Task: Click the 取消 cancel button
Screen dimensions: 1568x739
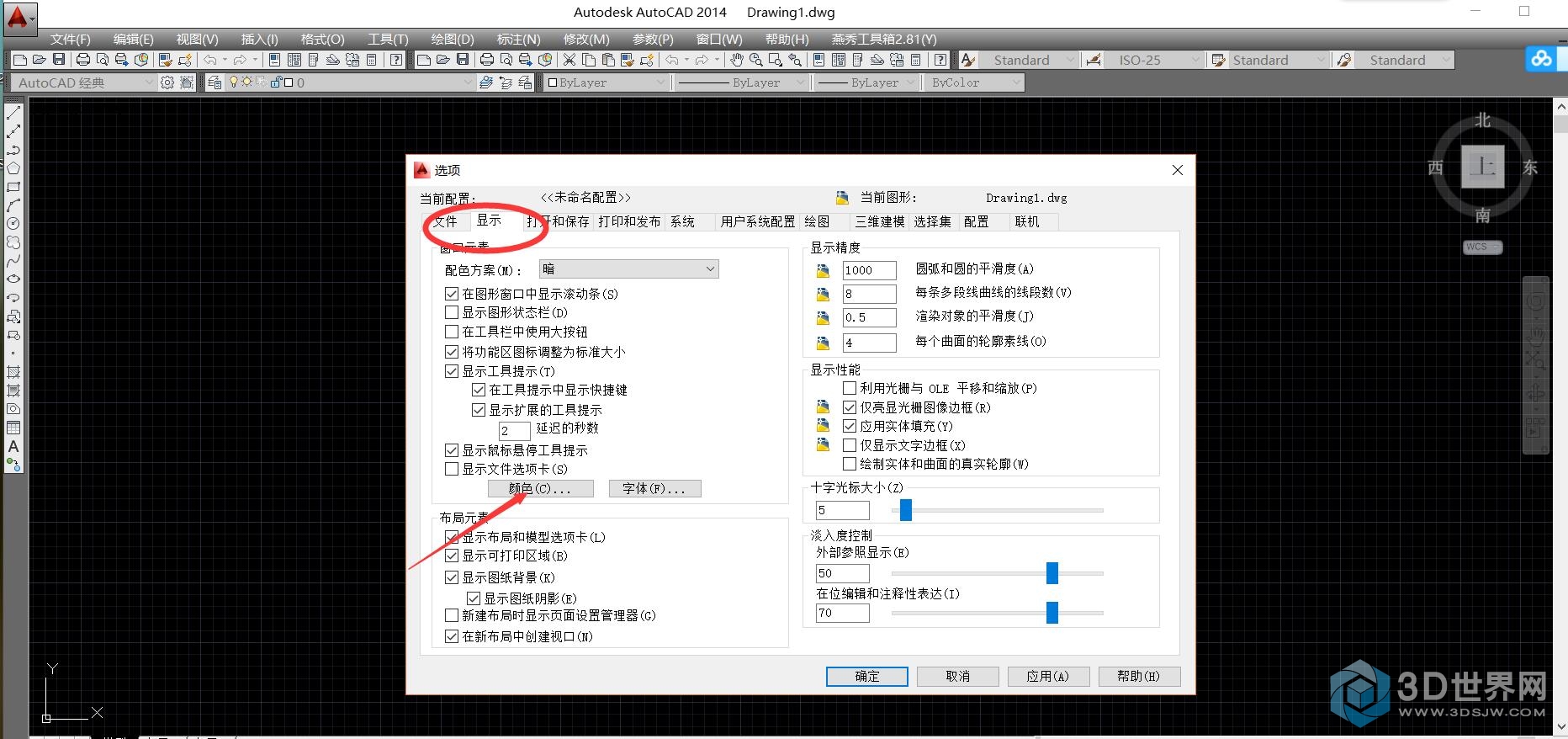Action: 958,676
